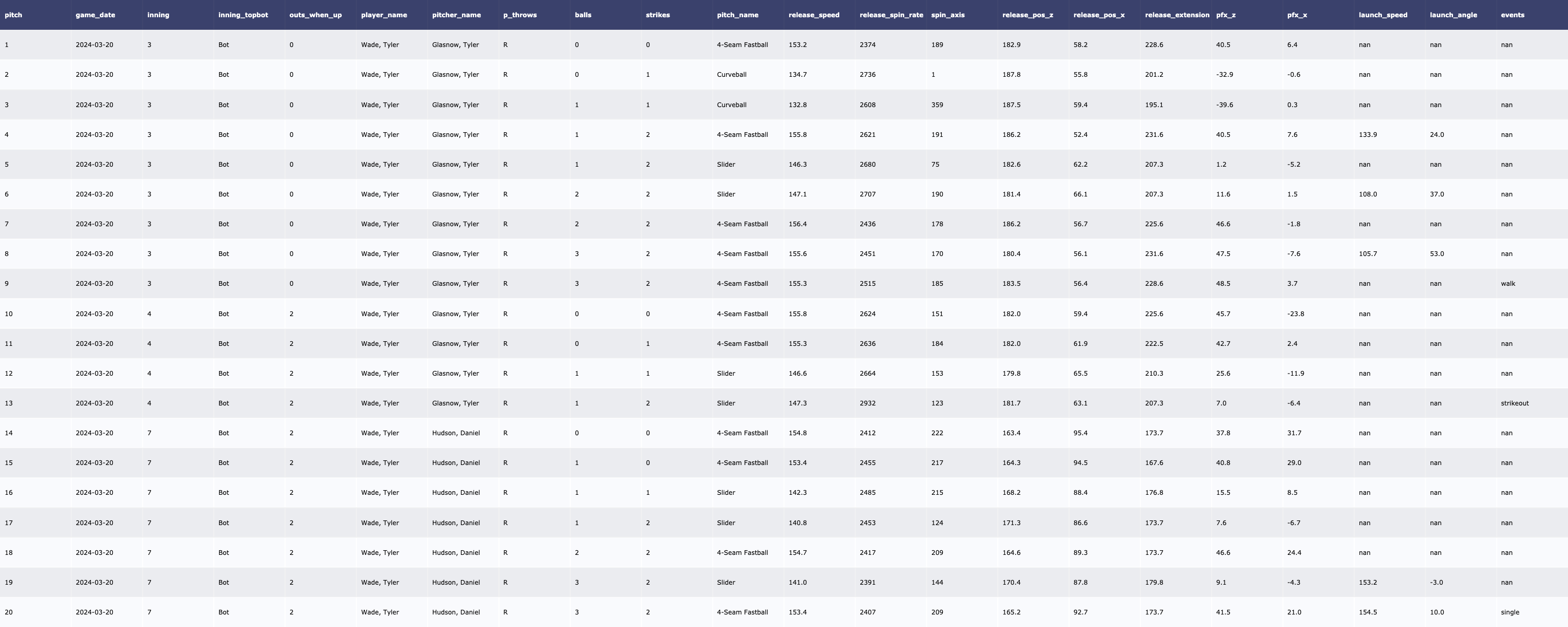Click the pitch_name column header
The height and width of the screenshot is (627, 1568).
pos(737,15)
